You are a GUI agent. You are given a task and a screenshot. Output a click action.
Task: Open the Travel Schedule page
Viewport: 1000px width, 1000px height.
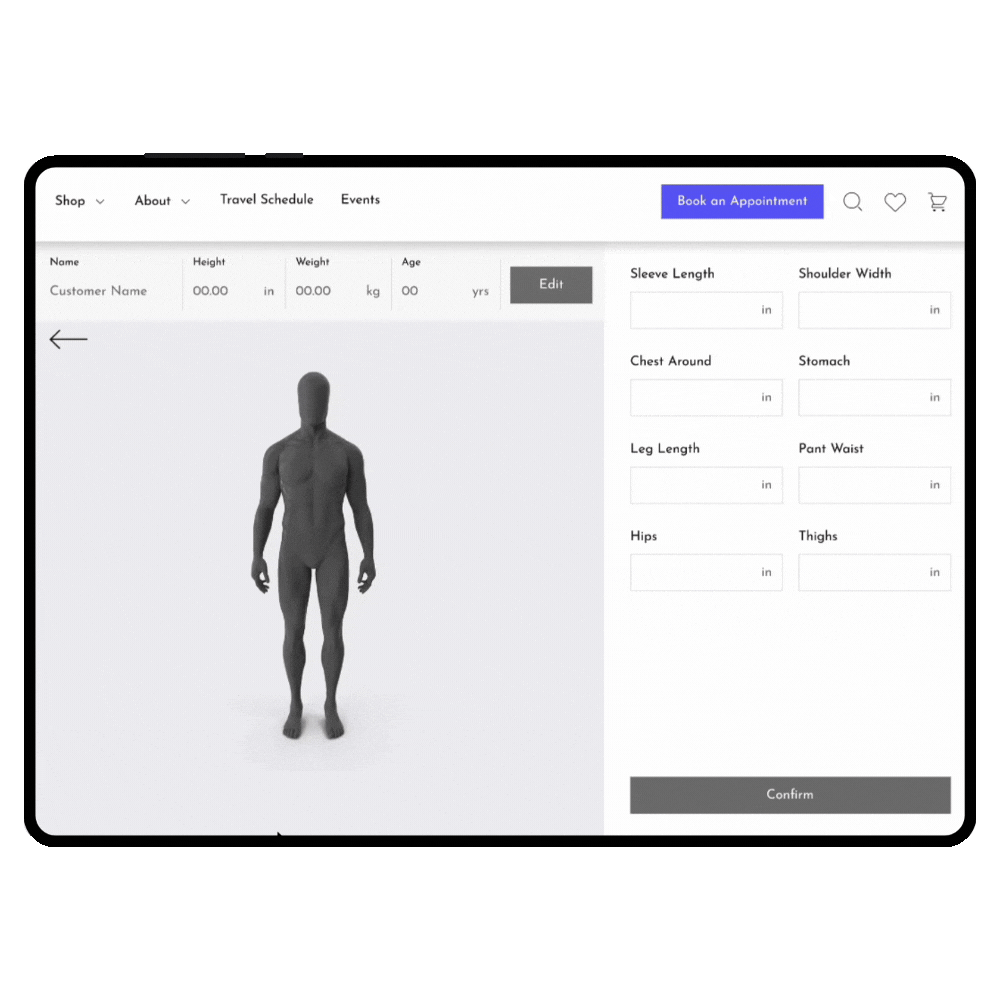(x=267, y=200)
